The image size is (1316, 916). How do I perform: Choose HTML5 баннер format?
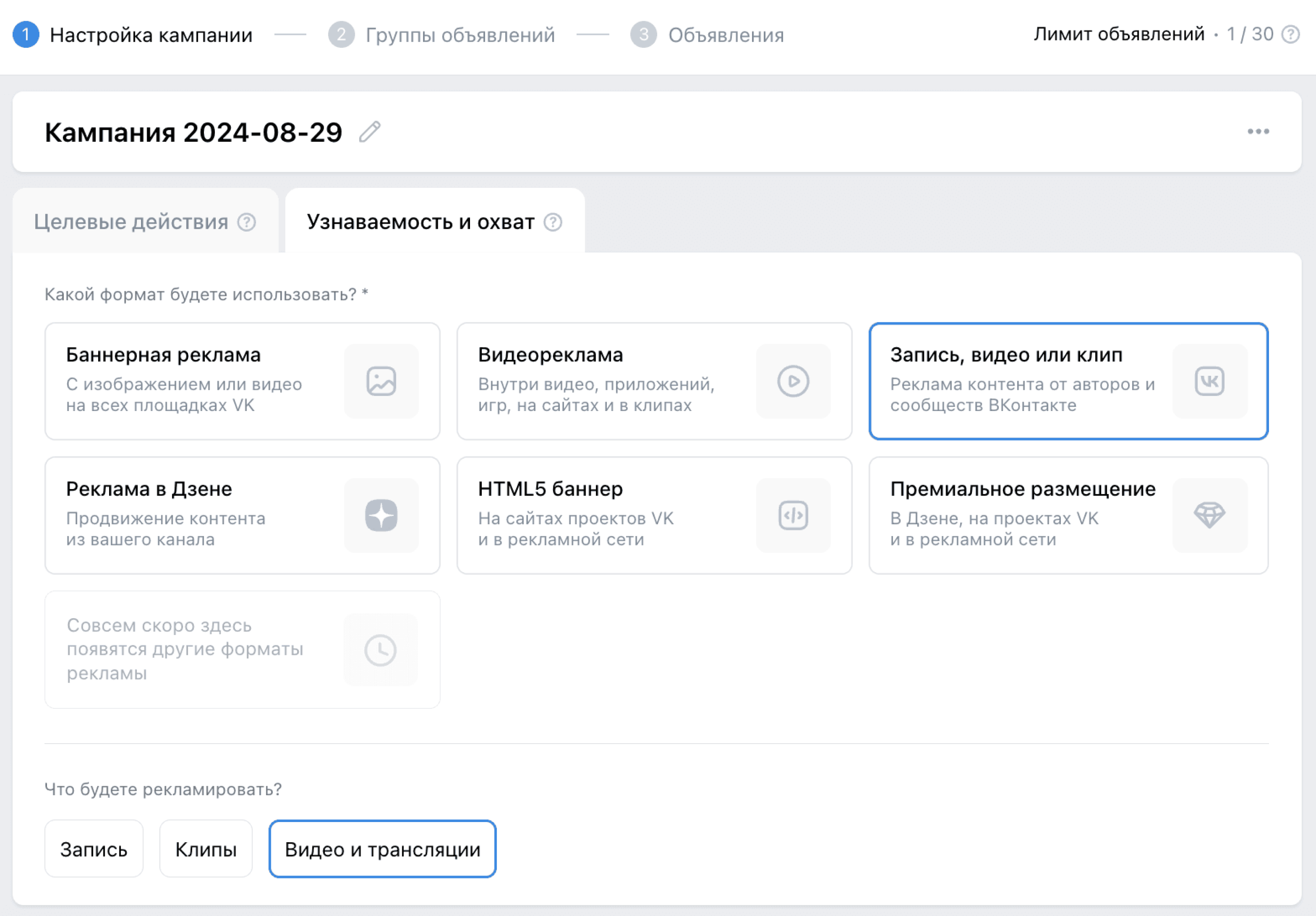pos(655,515)
